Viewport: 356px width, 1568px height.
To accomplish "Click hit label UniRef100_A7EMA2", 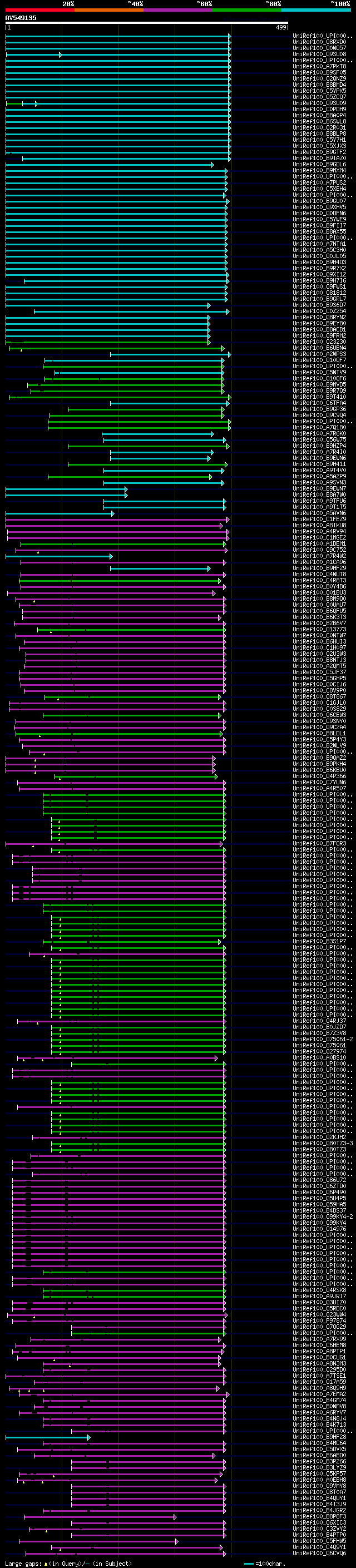I will click(x=319, y=1394).
